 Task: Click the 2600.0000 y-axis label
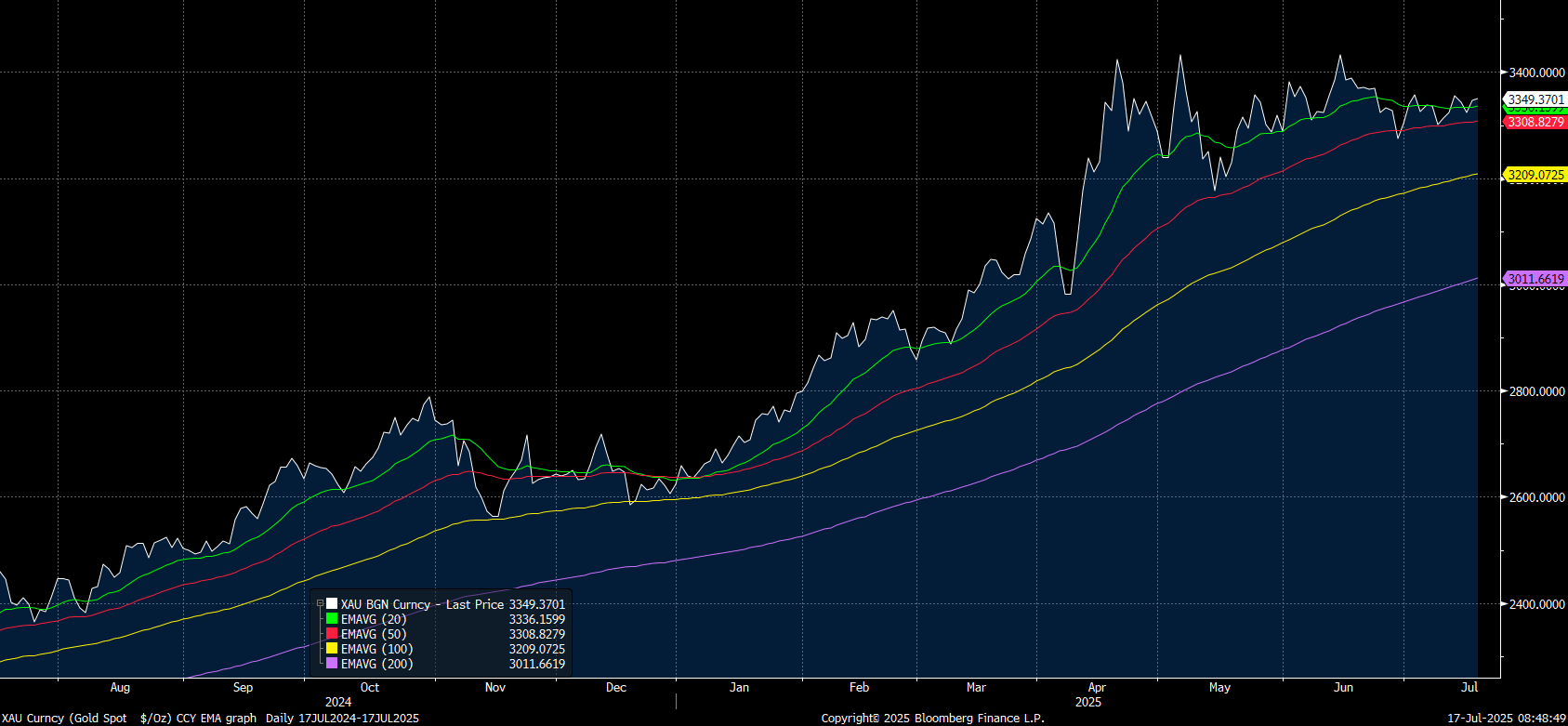[x=1535, y=497]
